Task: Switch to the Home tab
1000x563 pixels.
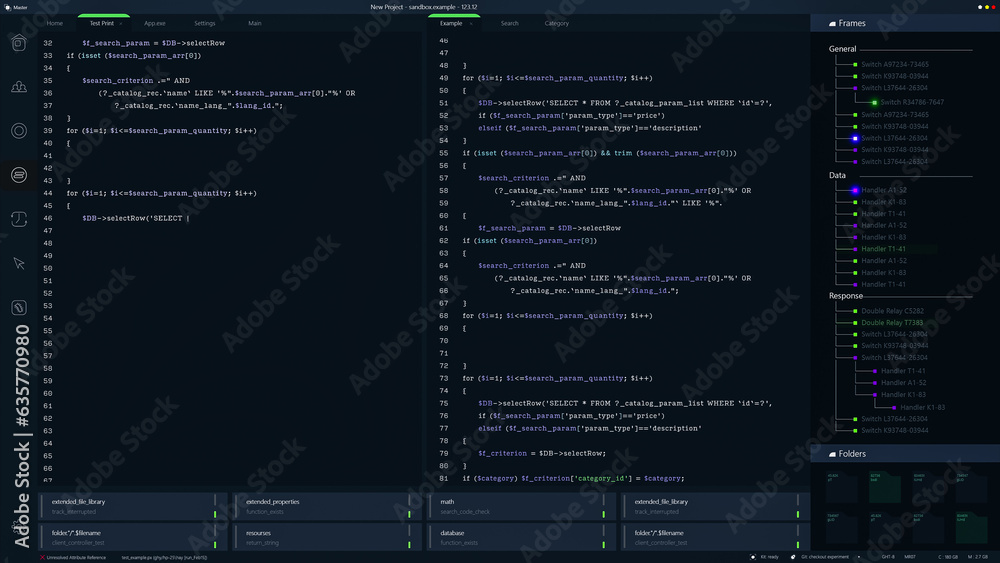Action: click(x=55, y=23)
